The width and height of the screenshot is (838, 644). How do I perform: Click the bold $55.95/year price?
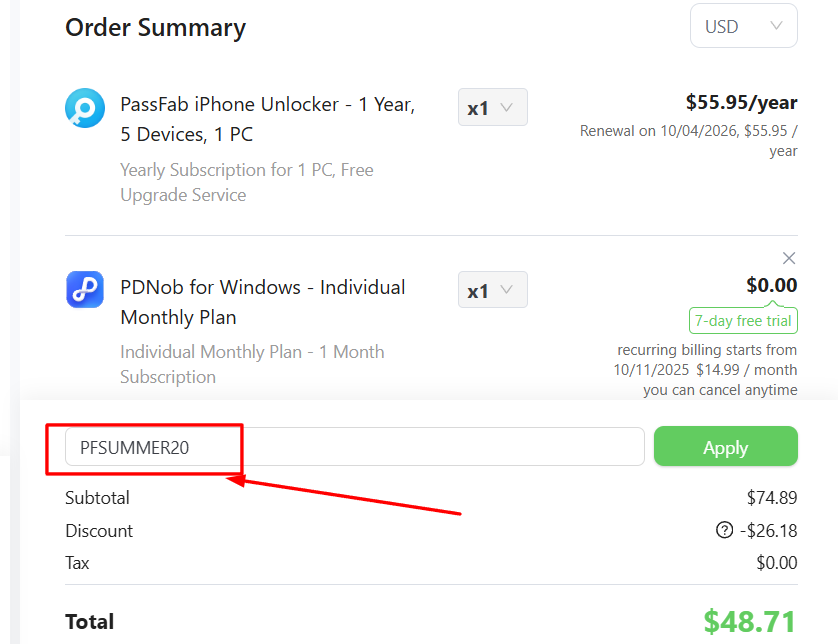pos(741,102)
